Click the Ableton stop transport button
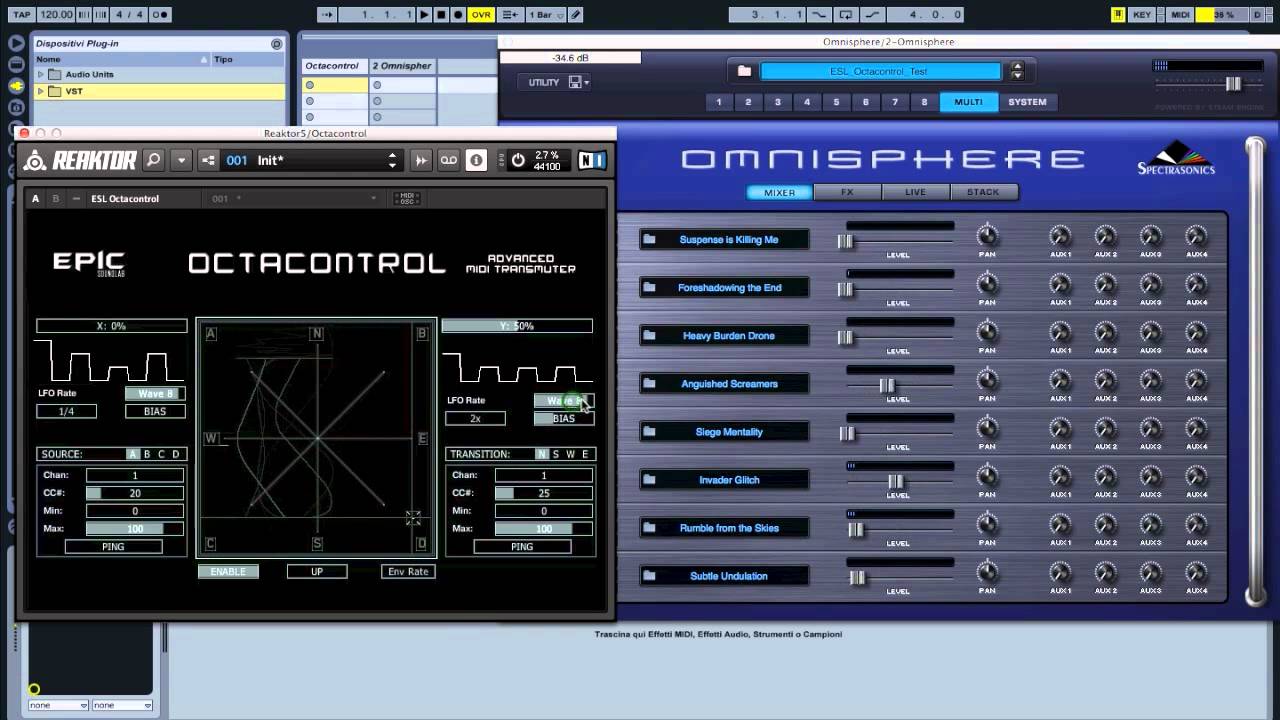Screen dimensions: 1280x720 point(441,15)
